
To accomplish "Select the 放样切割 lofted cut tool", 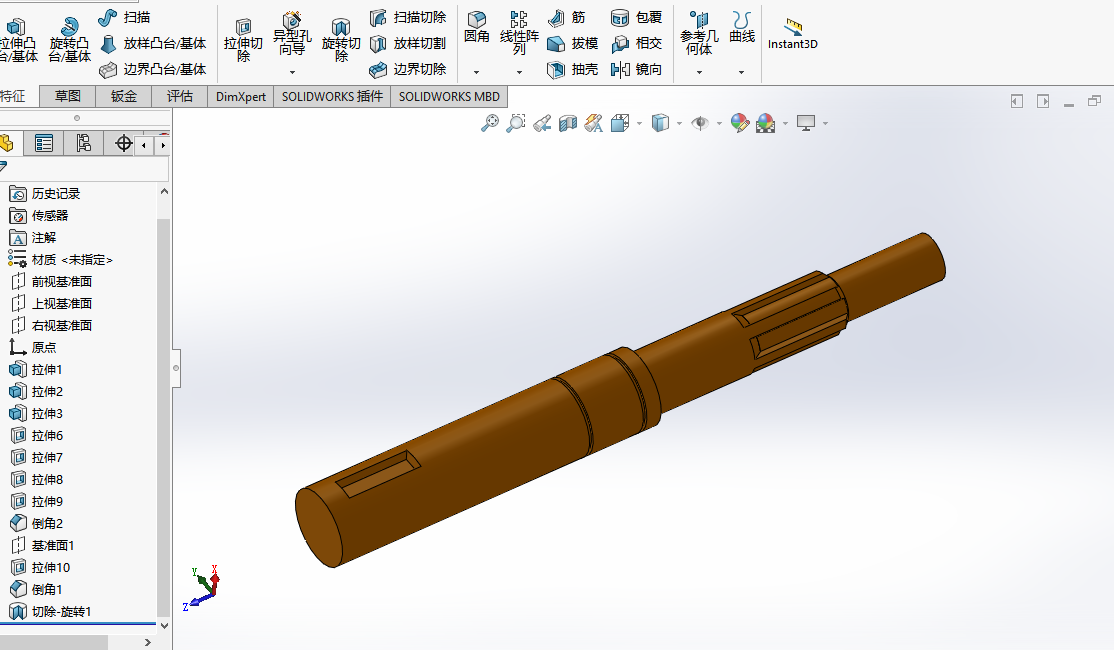I will [408, 43].
